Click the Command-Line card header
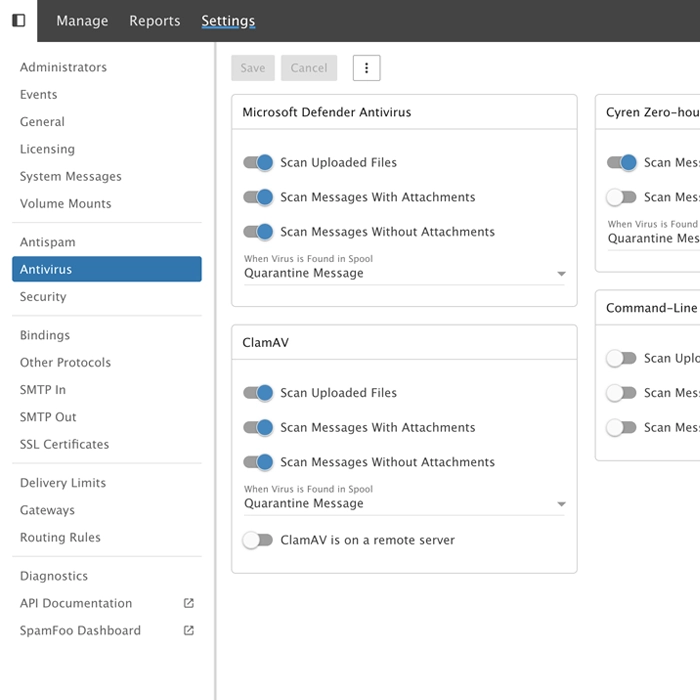The width and height of the screenshot is (700, 700). coord(648,308)
